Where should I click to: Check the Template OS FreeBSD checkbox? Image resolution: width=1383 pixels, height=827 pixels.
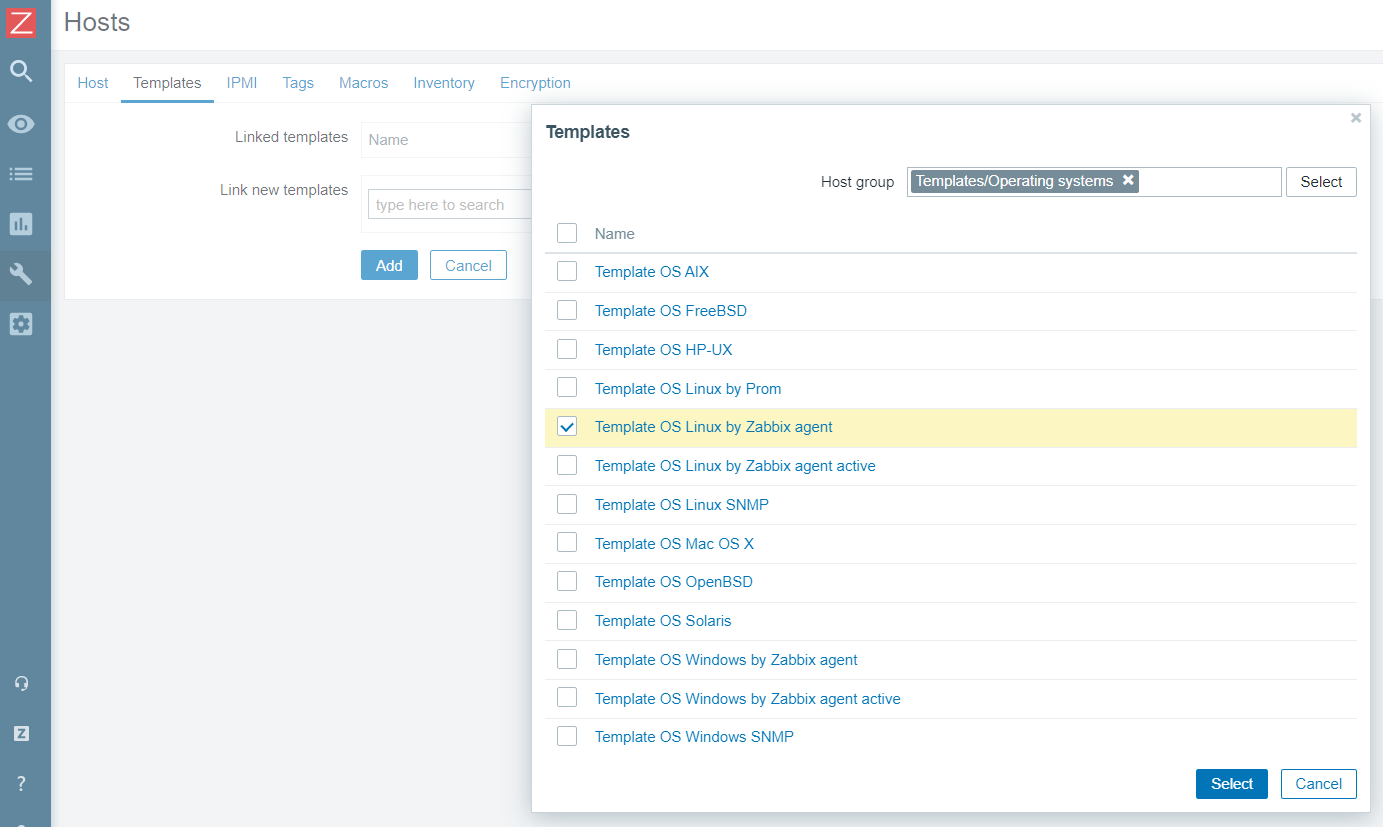point(567,310)
